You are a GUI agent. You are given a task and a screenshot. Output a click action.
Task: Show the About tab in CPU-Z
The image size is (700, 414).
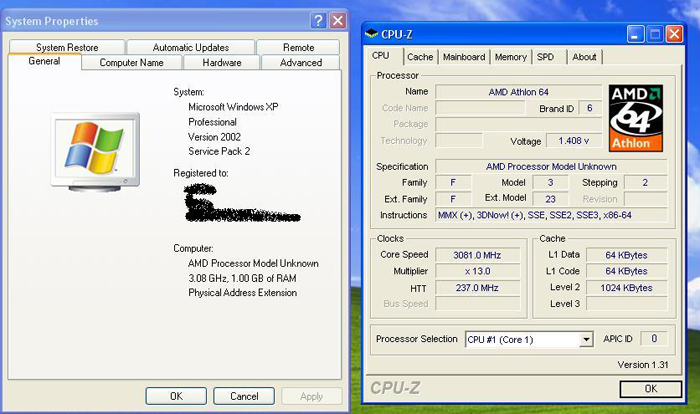click(x=584, y=57)
